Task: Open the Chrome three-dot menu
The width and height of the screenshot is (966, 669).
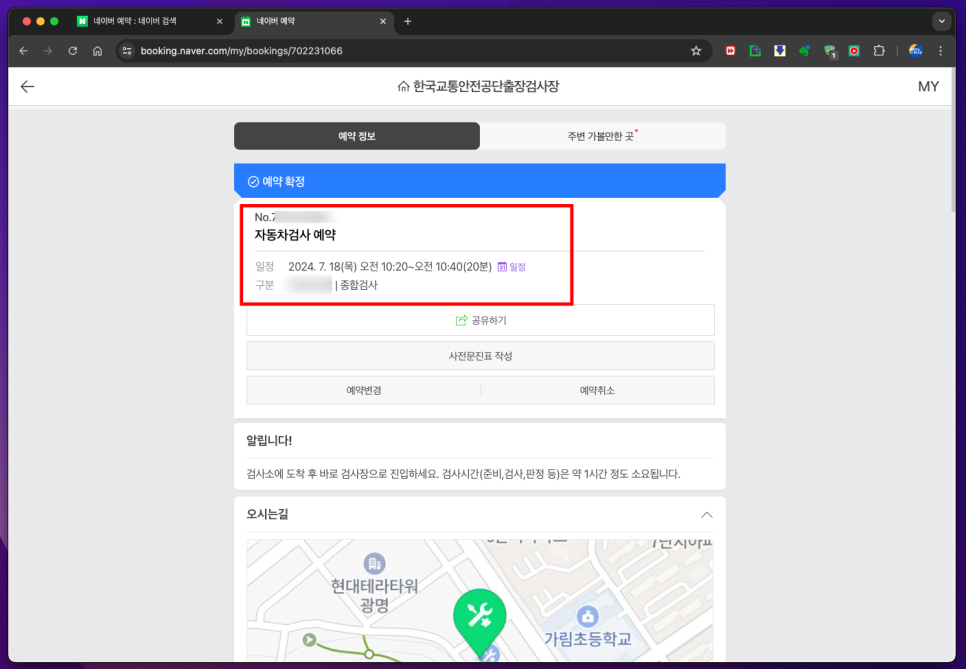Action: 940,51
